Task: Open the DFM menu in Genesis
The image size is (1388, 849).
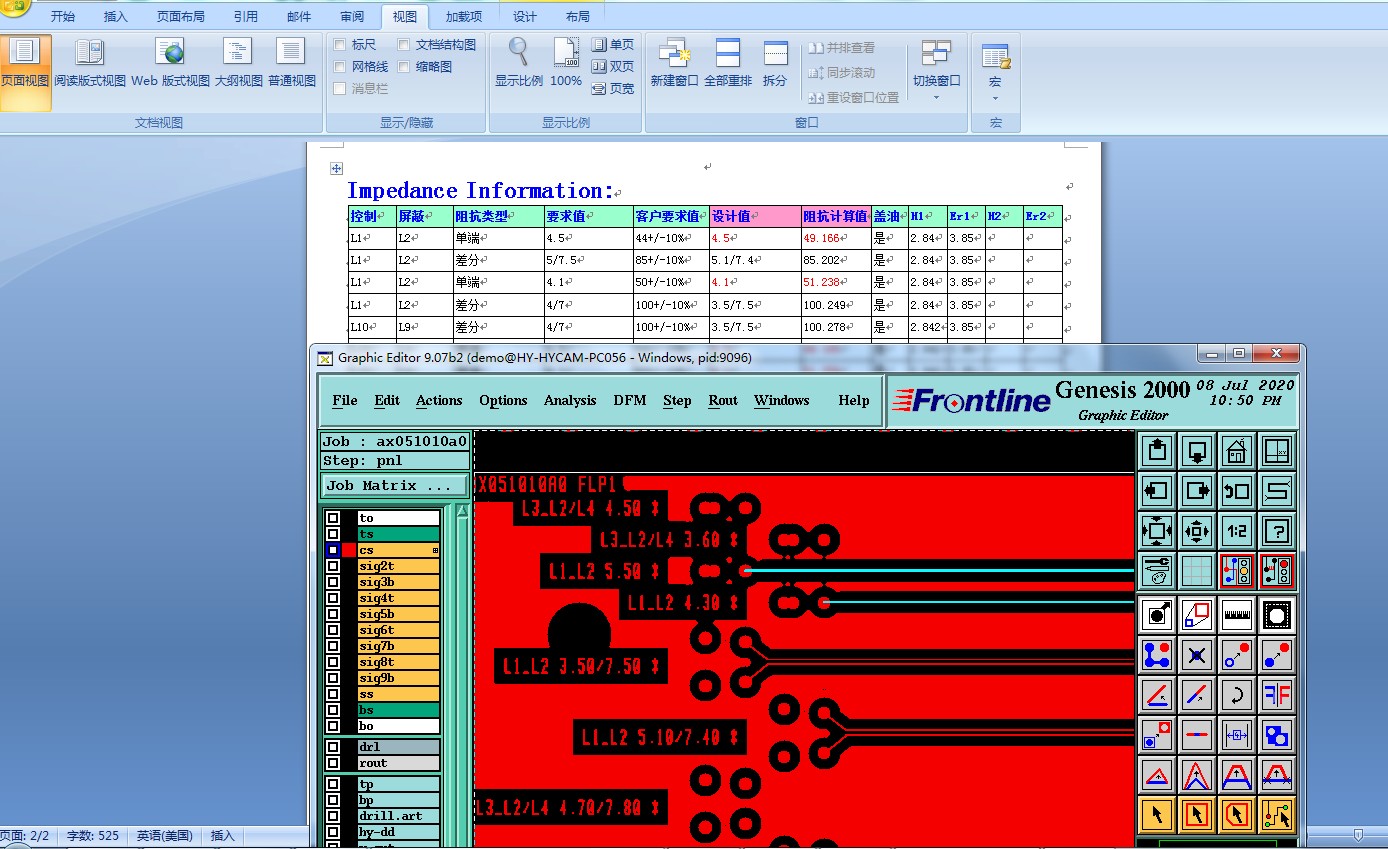Action: coord(630,400)
